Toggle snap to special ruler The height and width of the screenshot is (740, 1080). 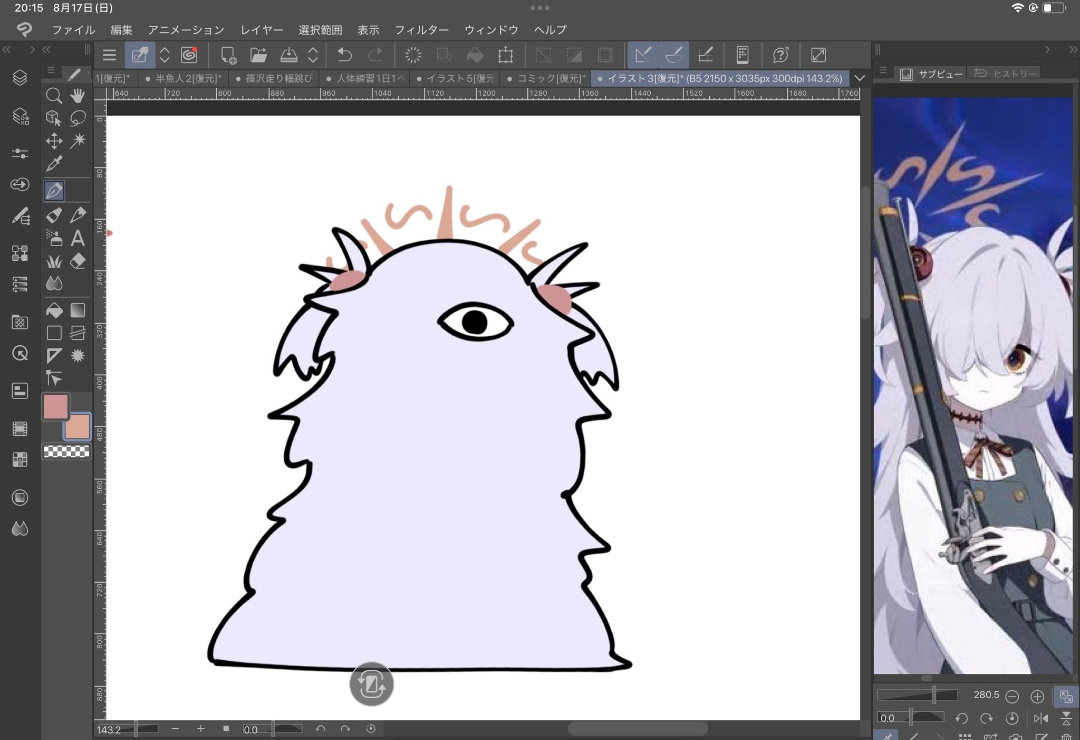coord(674,55)
